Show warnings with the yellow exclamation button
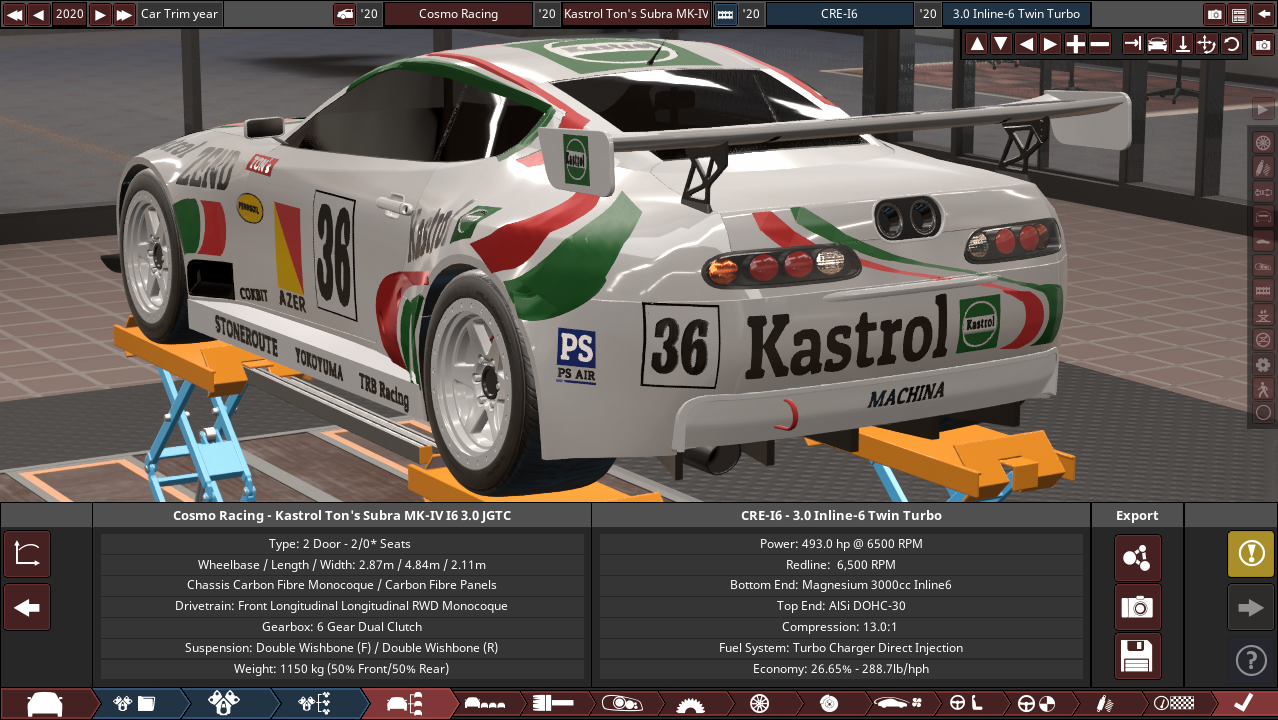 pyautogui.click(x=1251, y=554)
